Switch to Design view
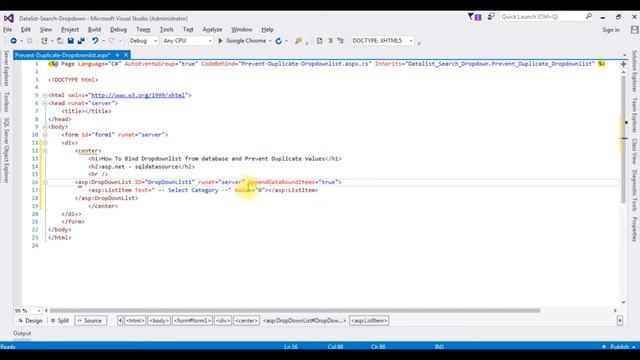Screen dimensions: 640x360 pyautogui.click(x=30, y=321)
